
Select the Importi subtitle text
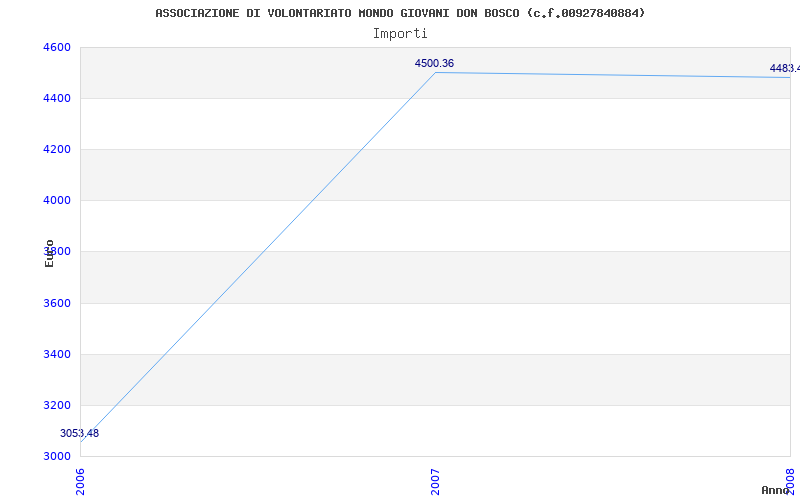pos(400,34)
